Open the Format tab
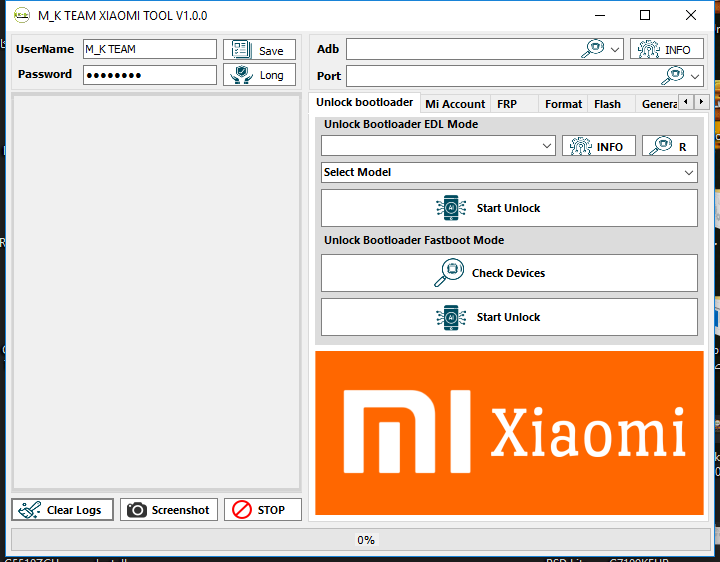 (x=563, y=104)
